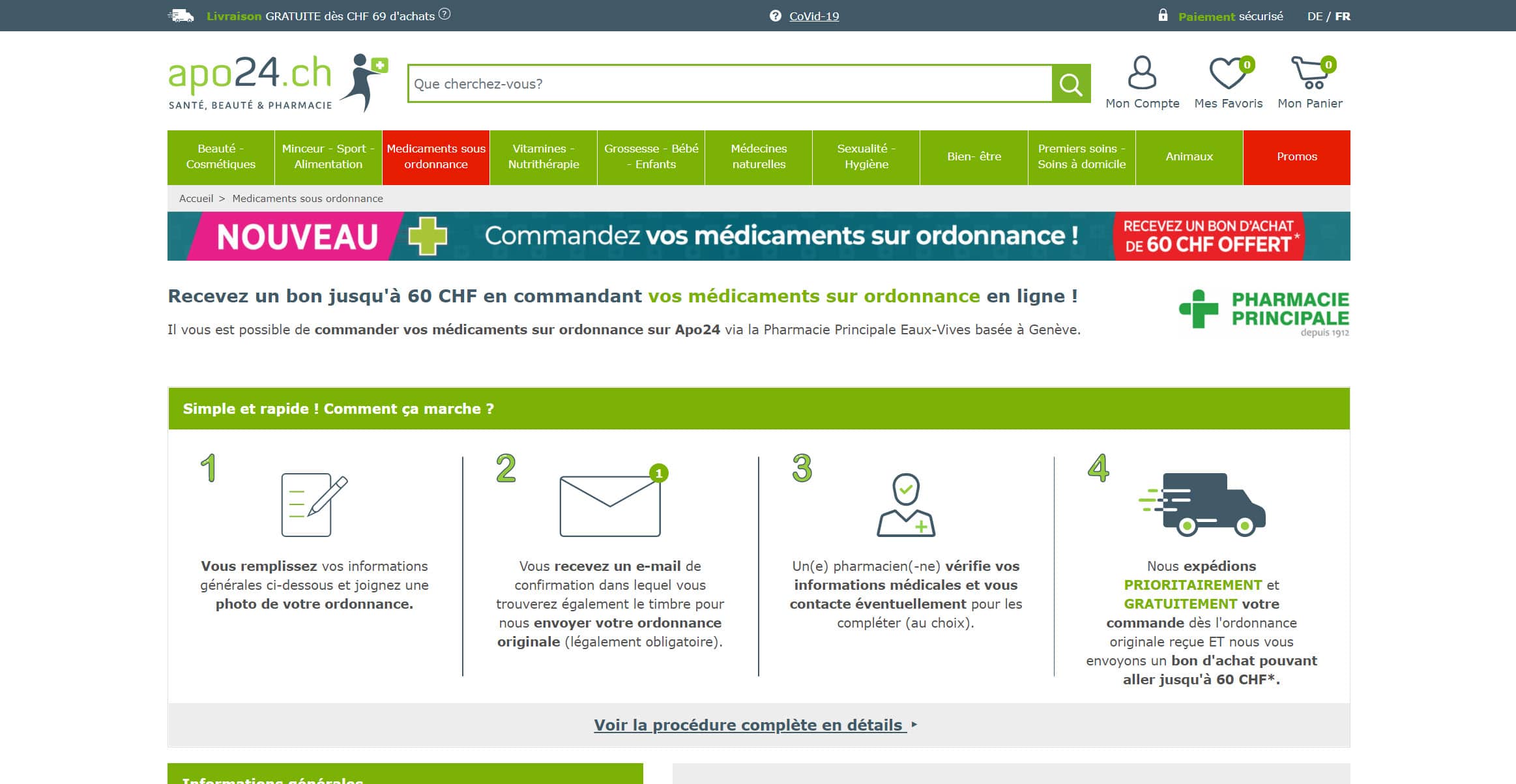Click vos médicaments sur ordonnance green heading text

coord(814,296)
